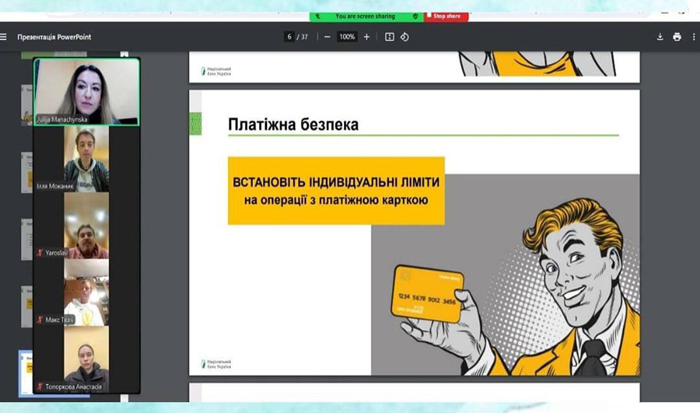Click the zoom in plus icon

point(366,37)
